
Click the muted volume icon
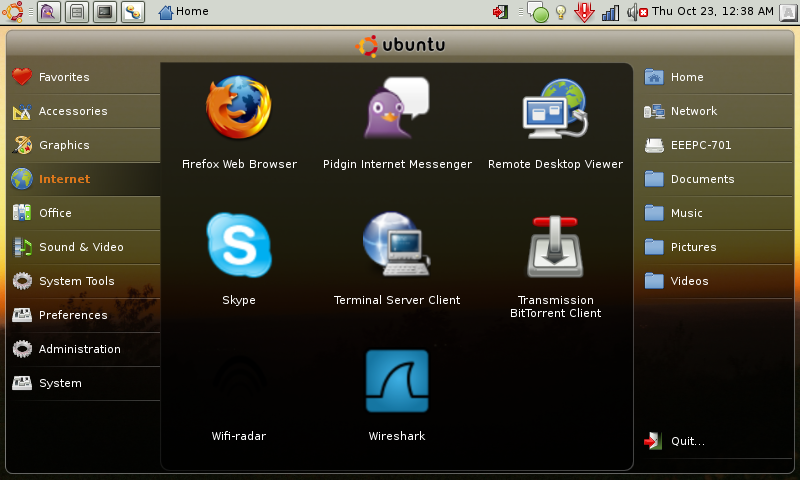coord(637,12)
